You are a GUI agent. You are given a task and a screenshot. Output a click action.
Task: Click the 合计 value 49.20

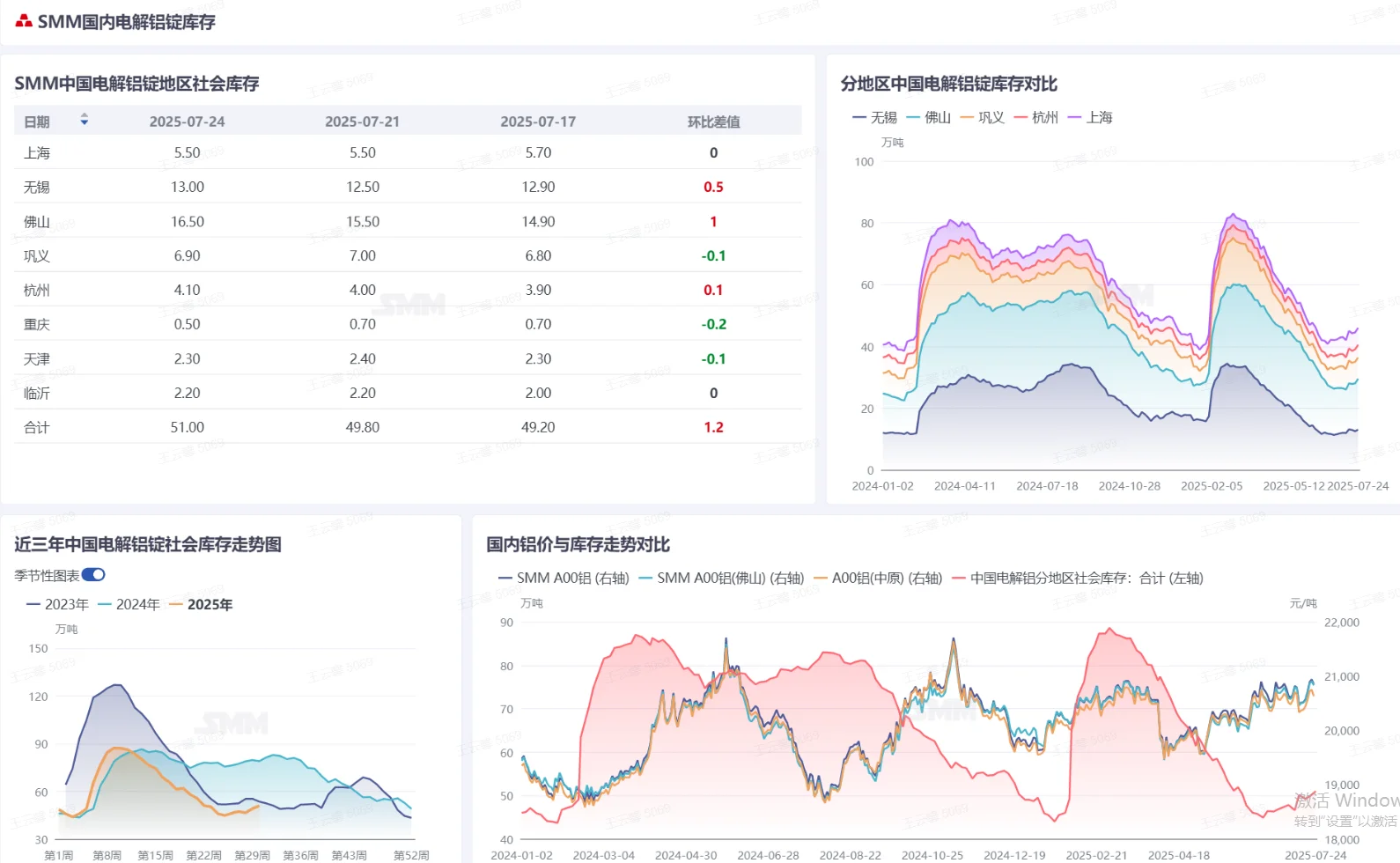pos(538,427)
